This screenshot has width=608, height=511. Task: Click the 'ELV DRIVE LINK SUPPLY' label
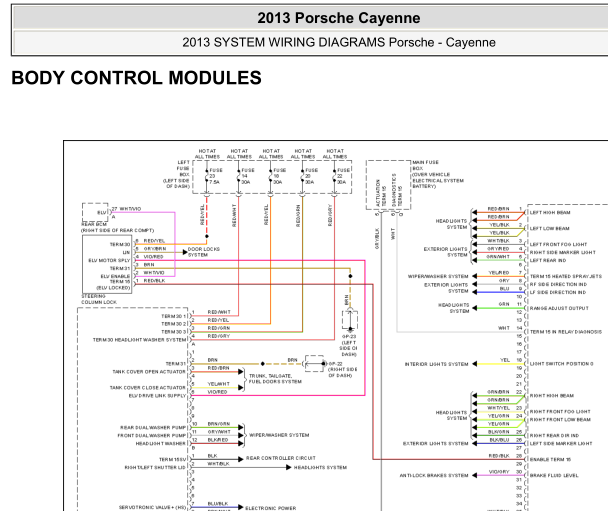click(157, 395)
